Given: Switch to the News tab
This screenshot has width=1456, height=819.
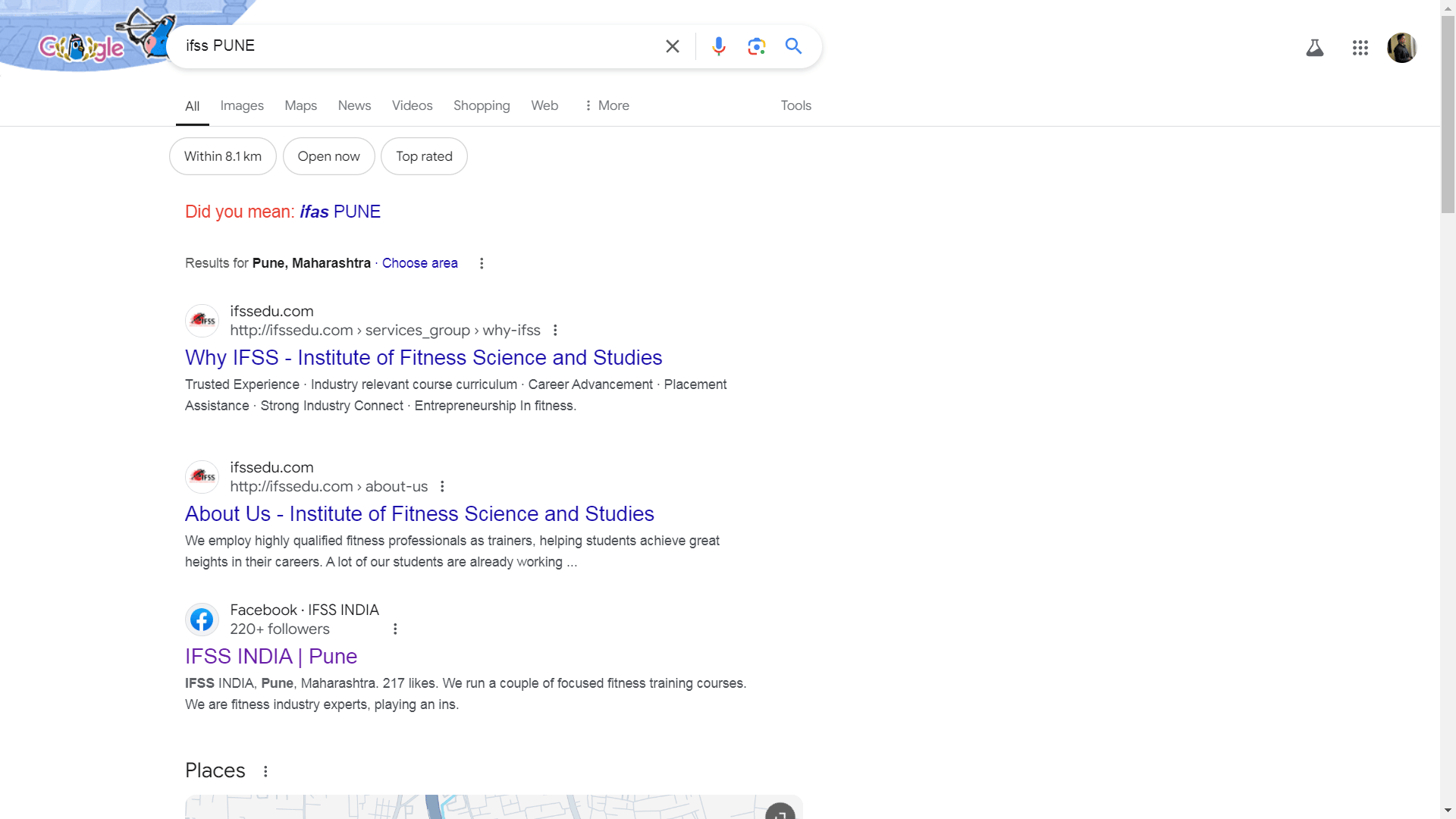Looking at the screenshot, I should pyautogui.click(x=354, y=105).
